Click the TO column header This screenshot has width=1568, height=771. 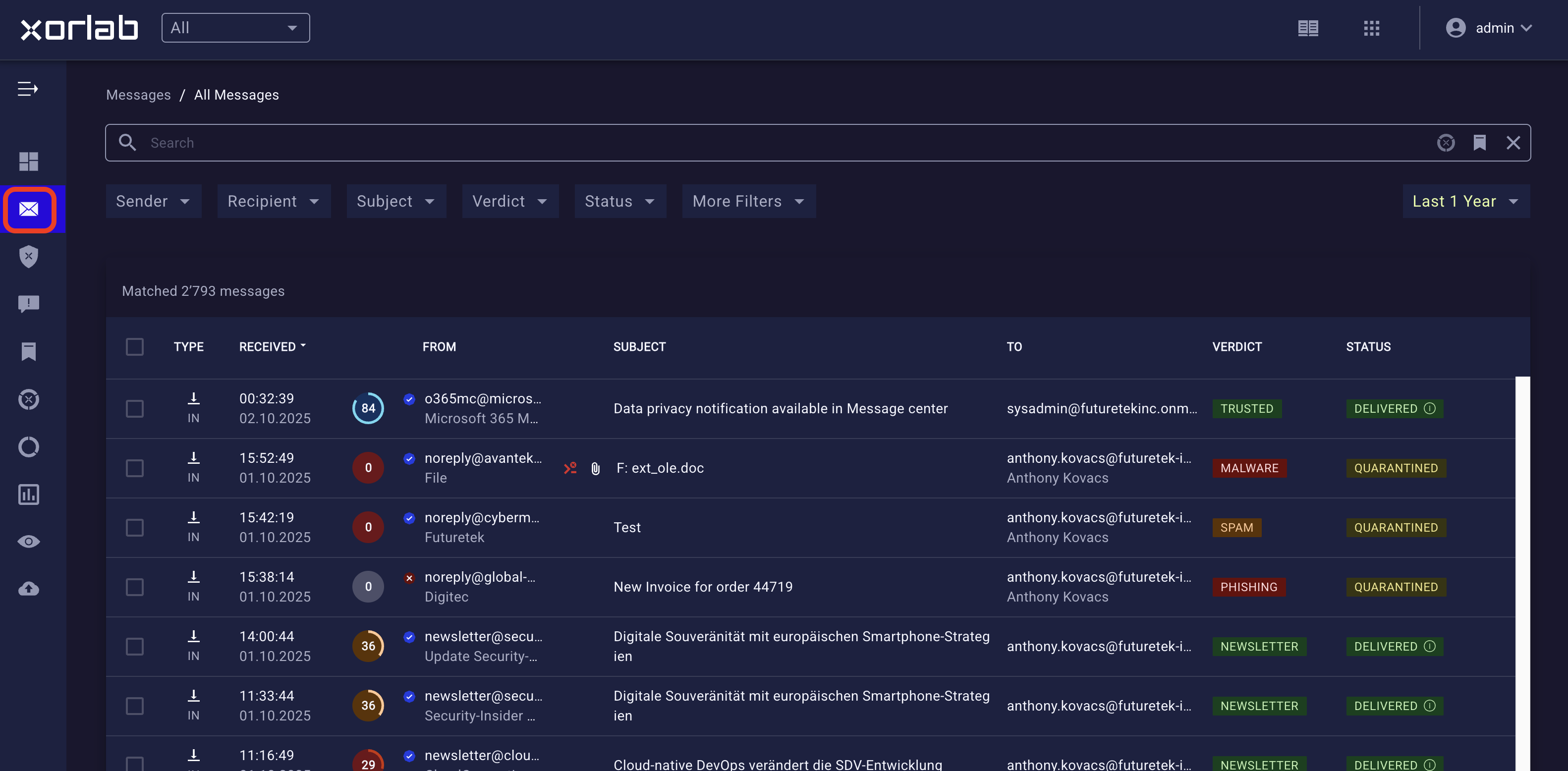[1014, 347]
